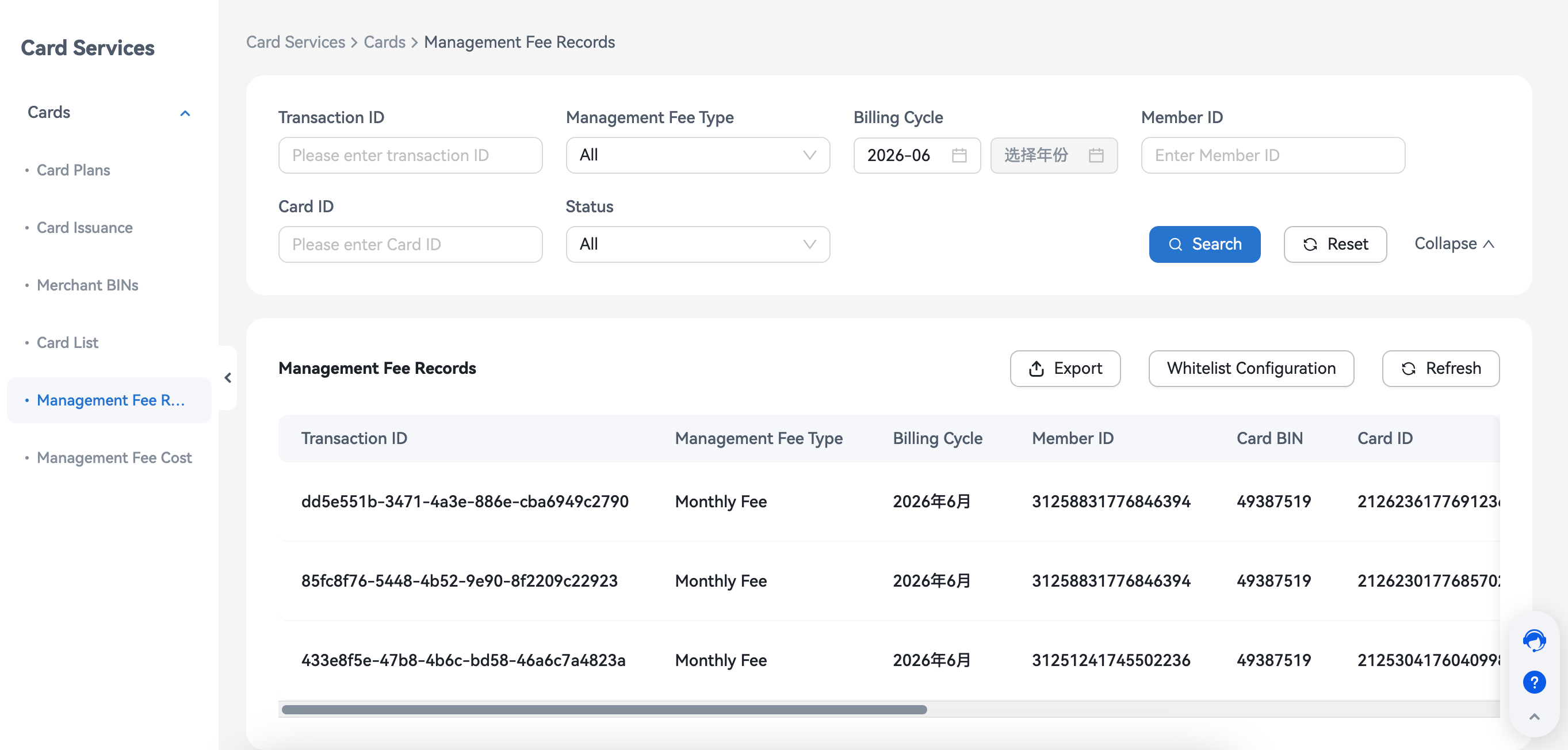
Task: Click the blue Search button
Action: tap(1204, 244)
